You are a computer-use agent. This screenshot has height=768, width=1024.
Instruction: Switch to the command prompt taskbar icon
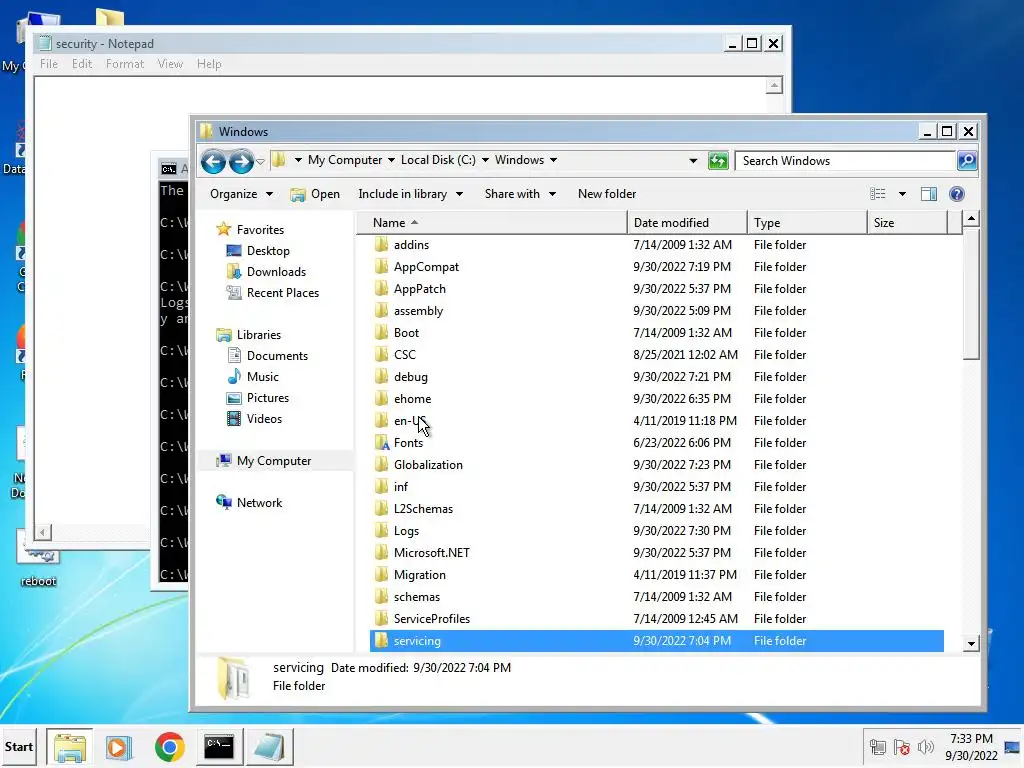pyautogui.click(x=219, y=747)
